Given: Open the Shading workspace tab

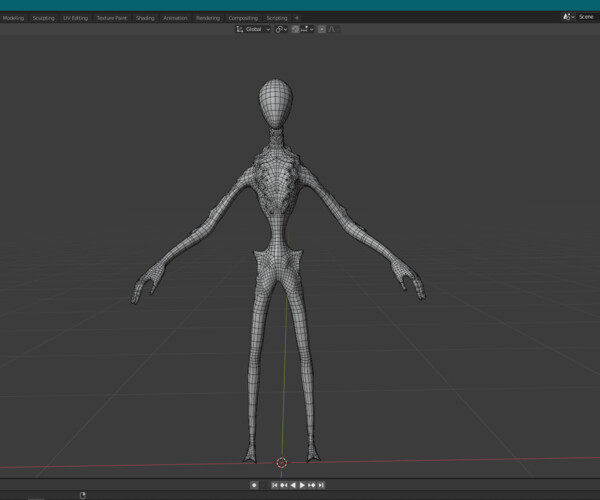Looking at the screenshot, I should pos(145,18).
